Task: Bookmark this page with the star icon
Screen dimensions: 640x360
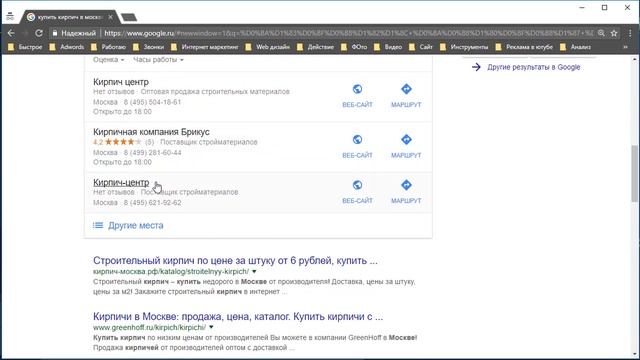Action: pyautogui.click(x=614, y=33)
